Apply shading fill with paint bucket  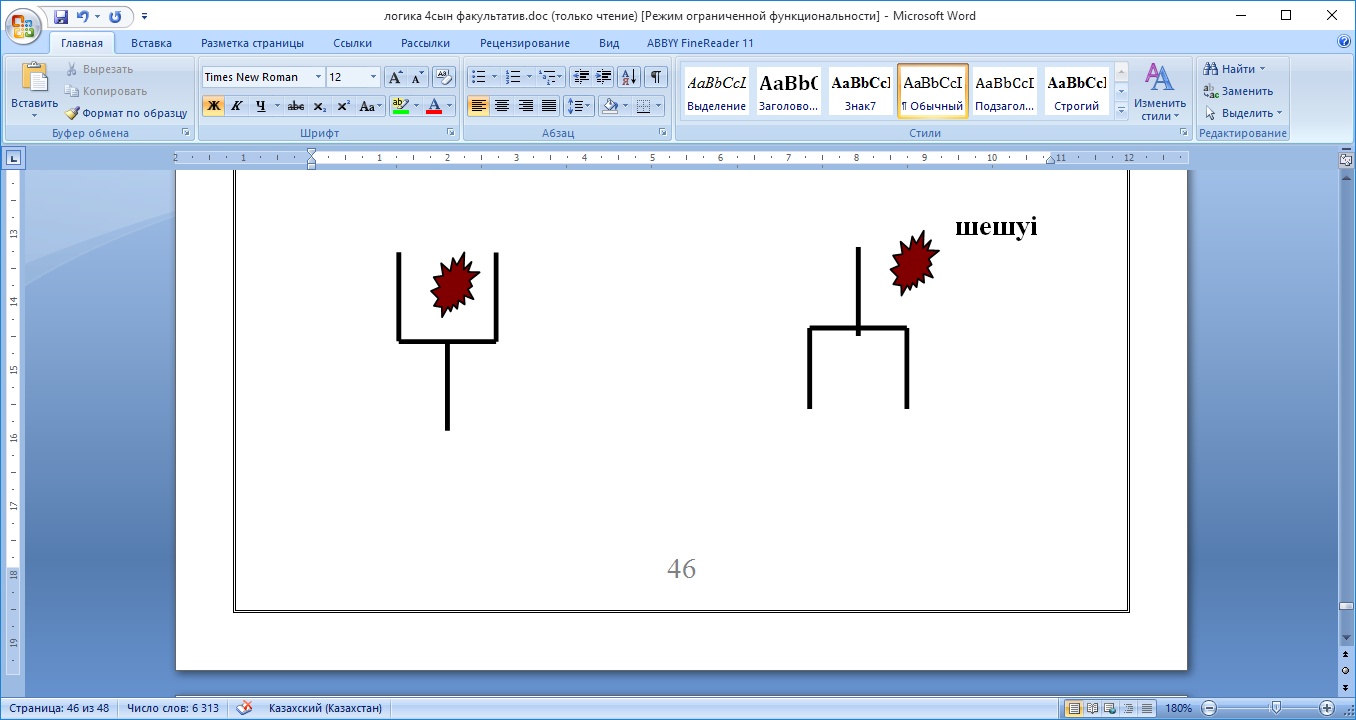pos(609,106)
